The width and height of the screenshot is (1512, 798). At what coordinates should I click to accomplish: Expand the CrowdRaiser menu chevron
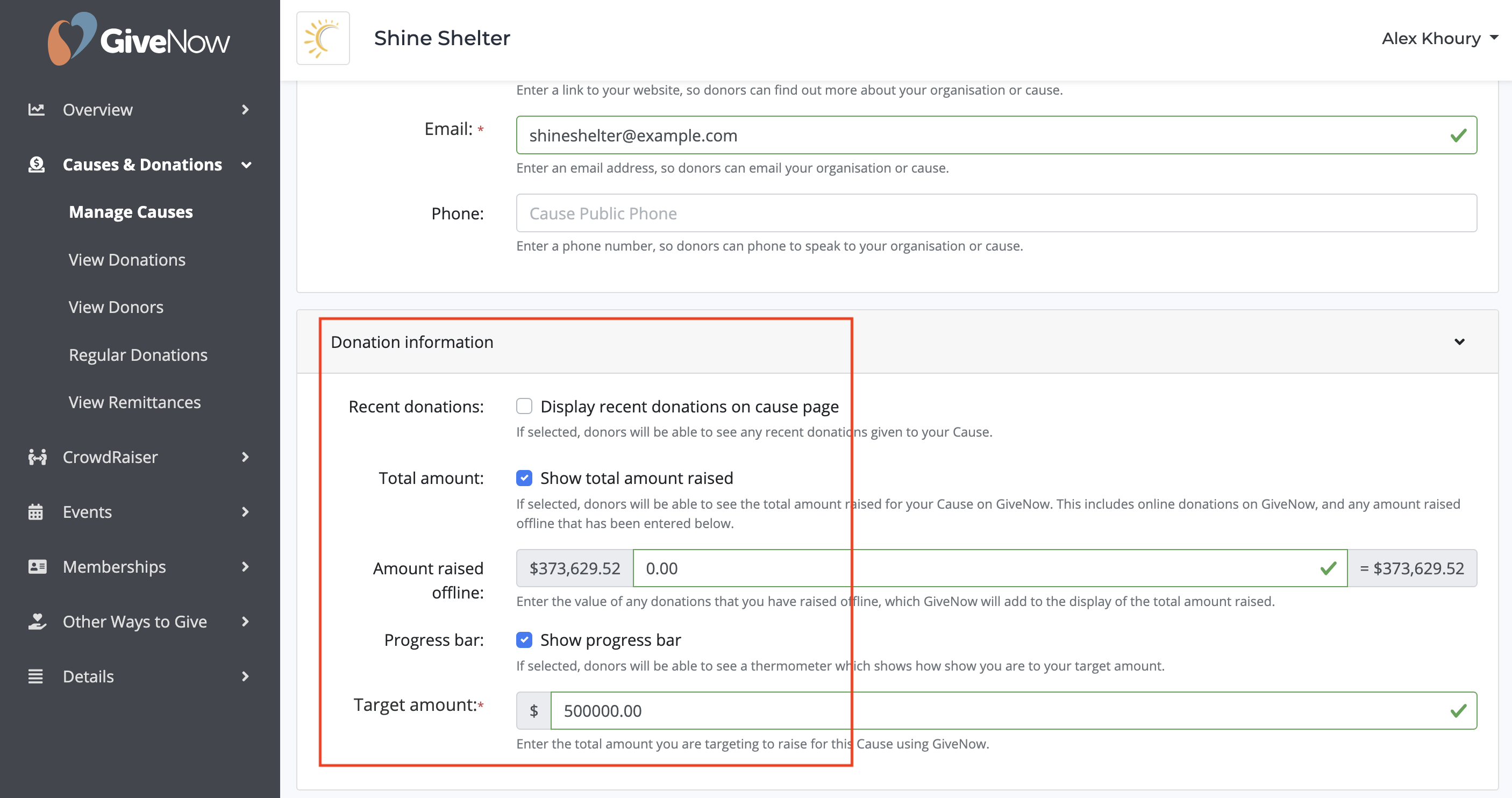click(245, 458)
